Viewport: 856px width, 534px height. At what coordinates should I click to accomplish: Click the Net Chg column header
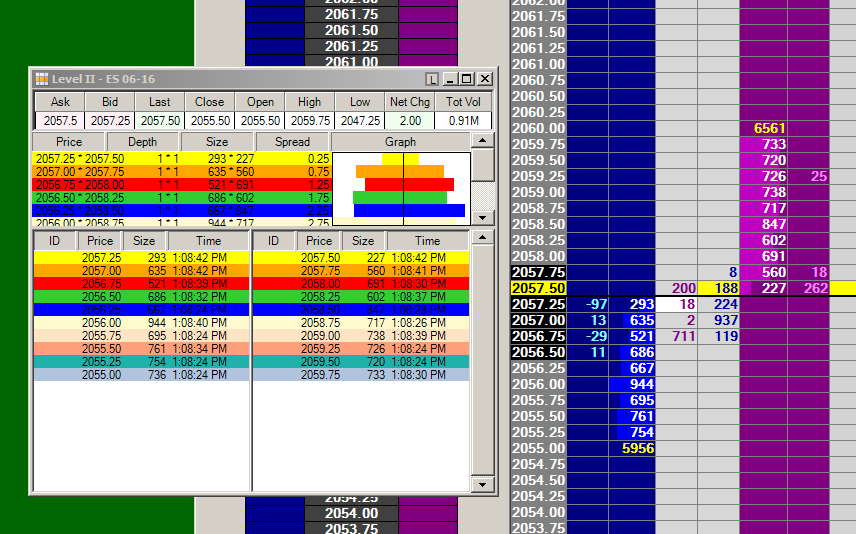(410, 102)
